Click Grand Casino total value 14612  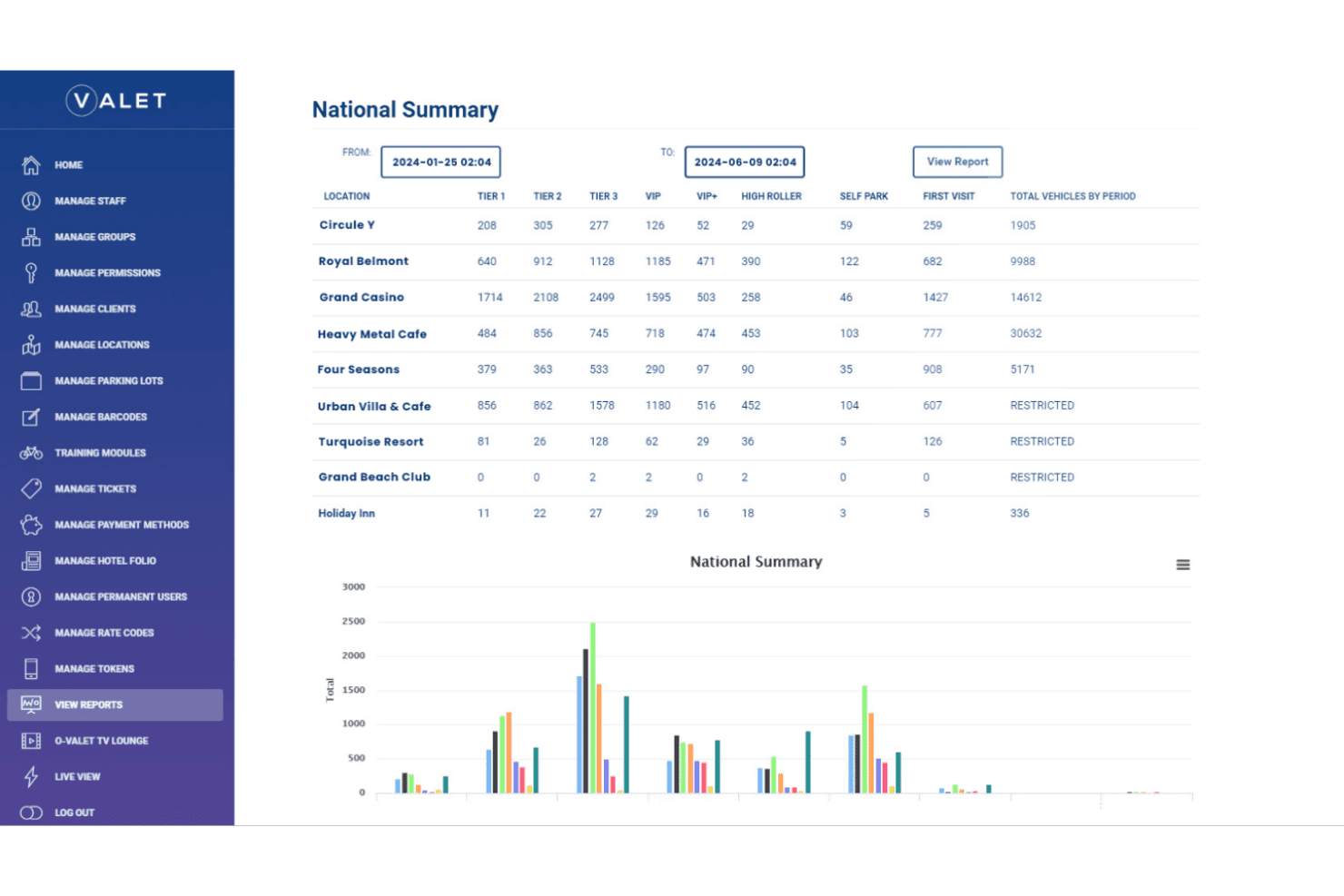pos(1025,298)
